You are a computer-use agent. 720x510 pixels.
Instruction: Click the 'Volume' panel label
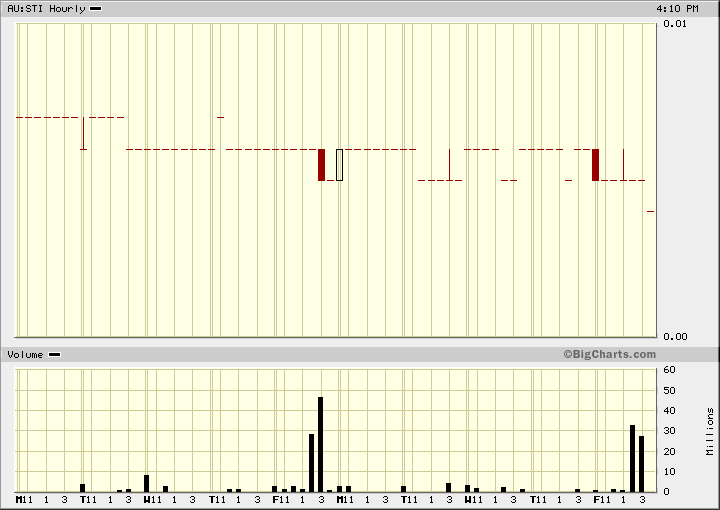[25, 355]
